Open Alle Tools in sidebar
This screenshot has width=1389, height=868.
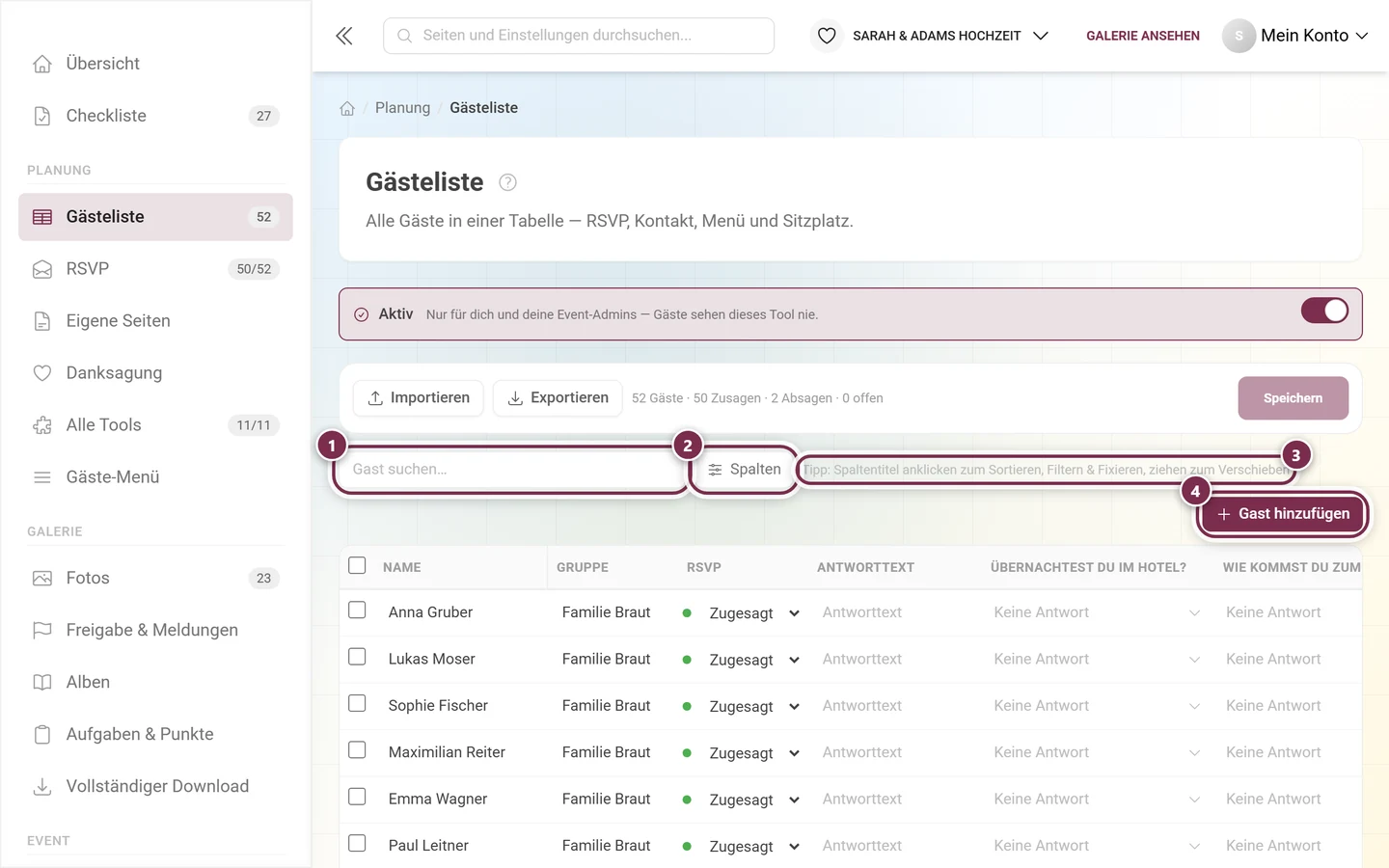coord(155,424)
